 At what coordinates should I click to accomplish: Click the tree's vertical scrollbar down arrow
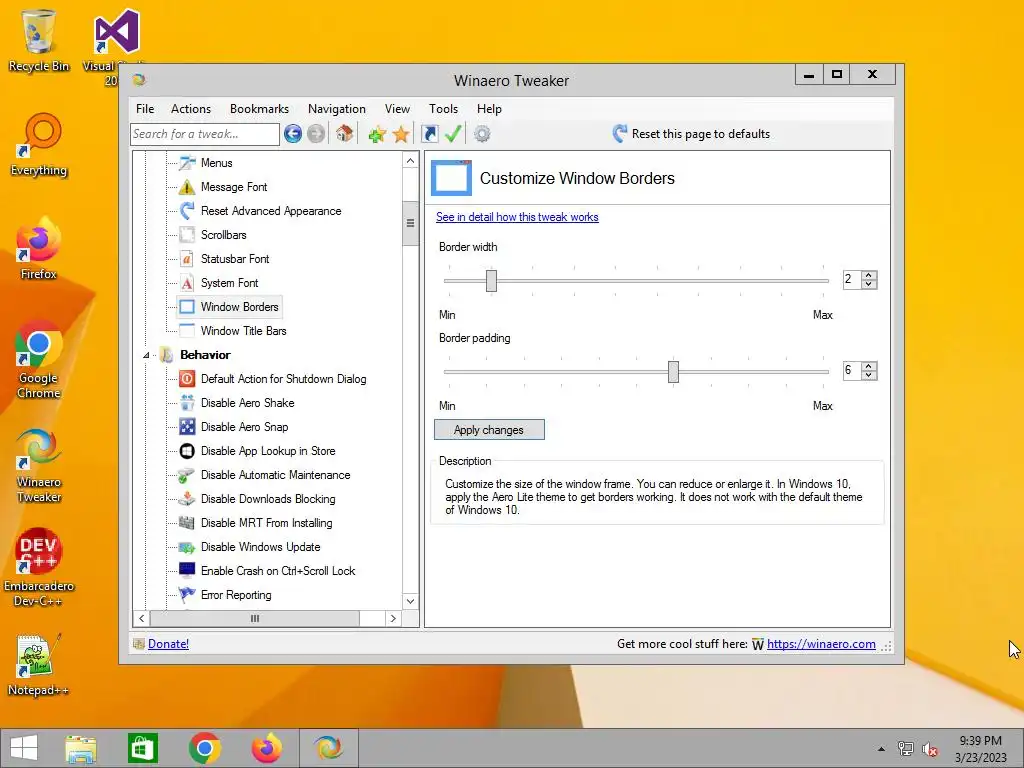tap(410, 601)
